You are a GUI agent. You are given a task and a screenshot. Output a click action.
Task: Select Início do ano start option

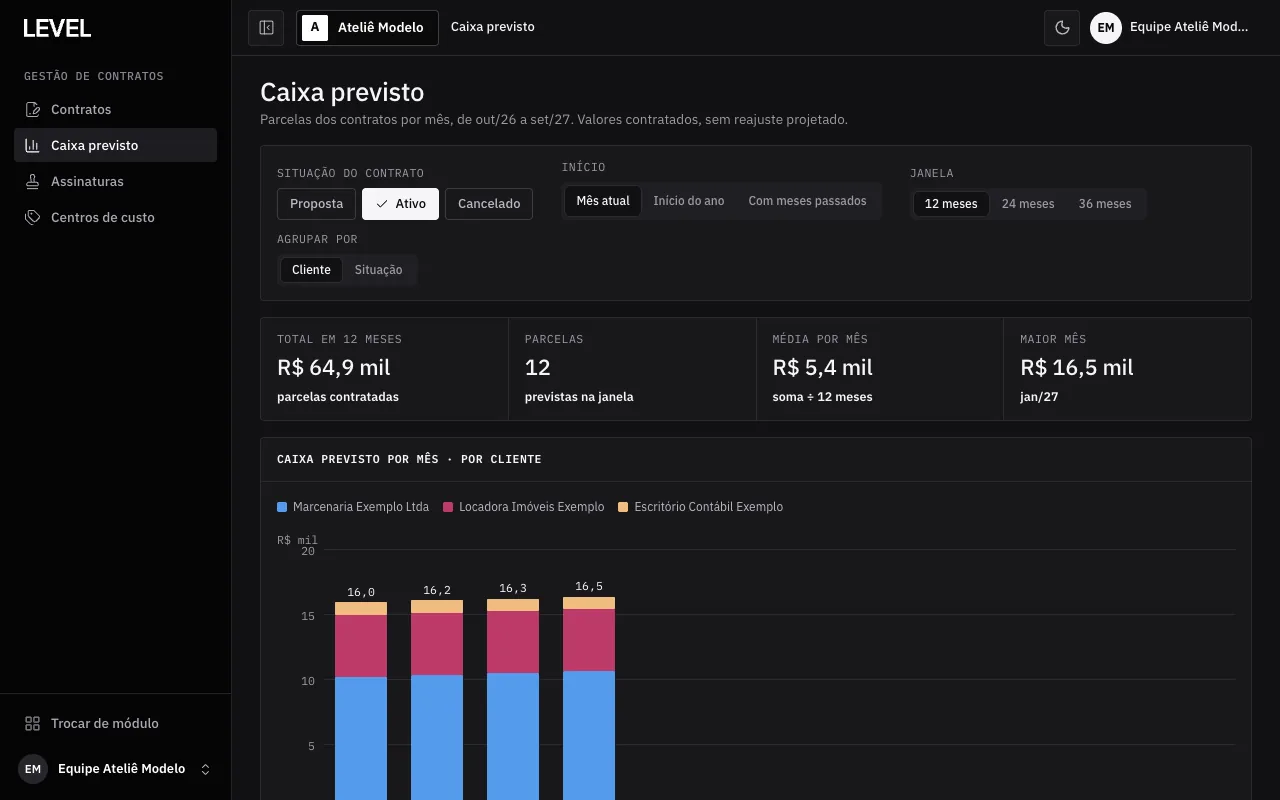tap(689, 201)
